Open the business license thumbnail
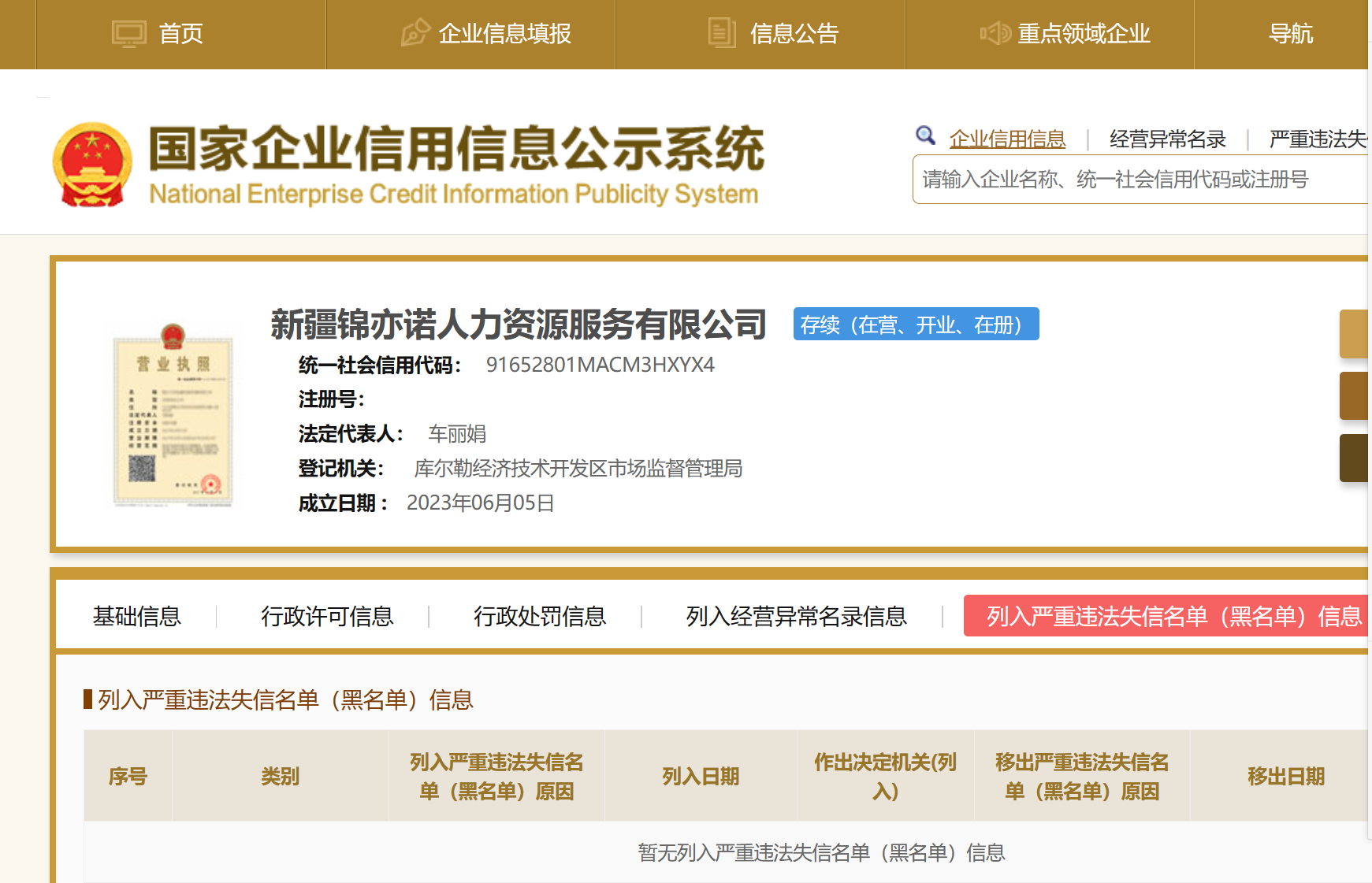1372x883 pixels. pyautogui.click(x=173, y=414)
